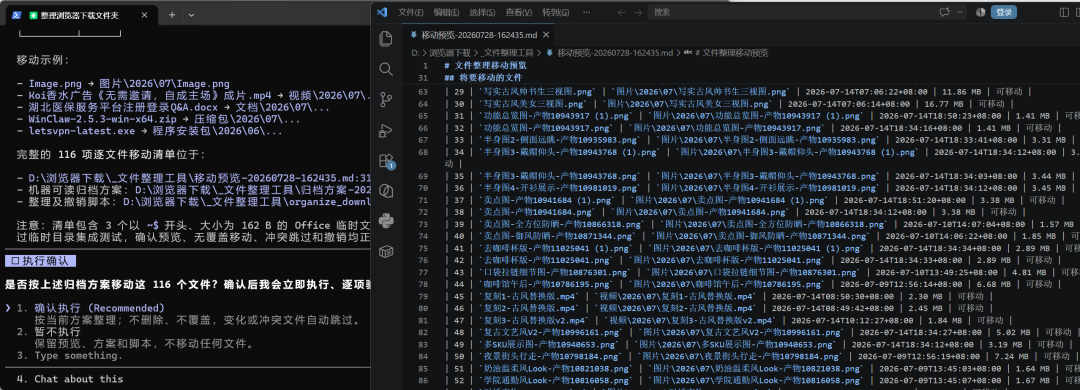Open the 选择(S) menu
1080x390 pixels.
(x=483, y=12)
